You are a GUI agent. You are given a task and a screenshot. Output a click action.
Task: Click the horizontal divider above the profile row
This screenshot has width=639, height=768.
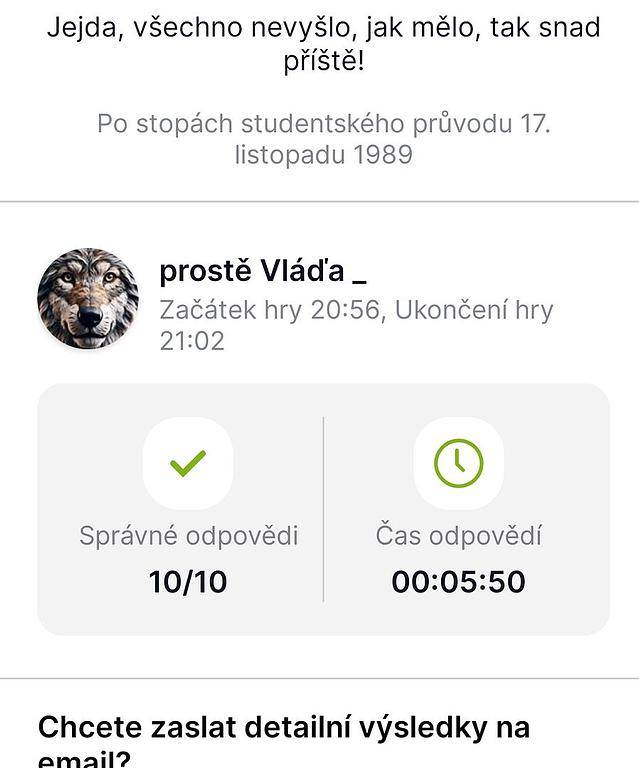tap(320, 202)
